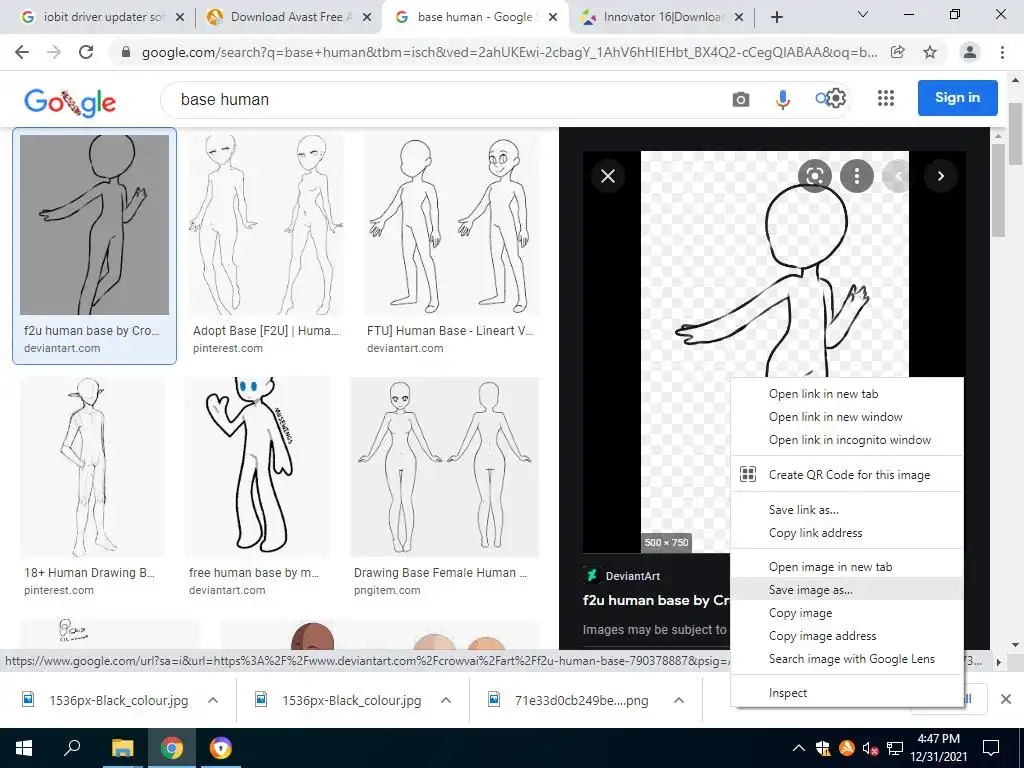The width and height of the screenshot is (1024, 768).
Task: Show hidden system tray icons
Action: [798, 748]
